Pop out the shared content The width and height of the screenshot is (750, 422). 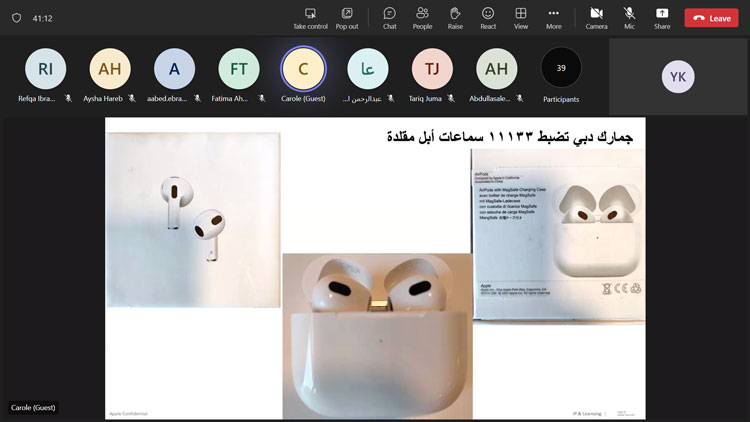coord(347,17)
